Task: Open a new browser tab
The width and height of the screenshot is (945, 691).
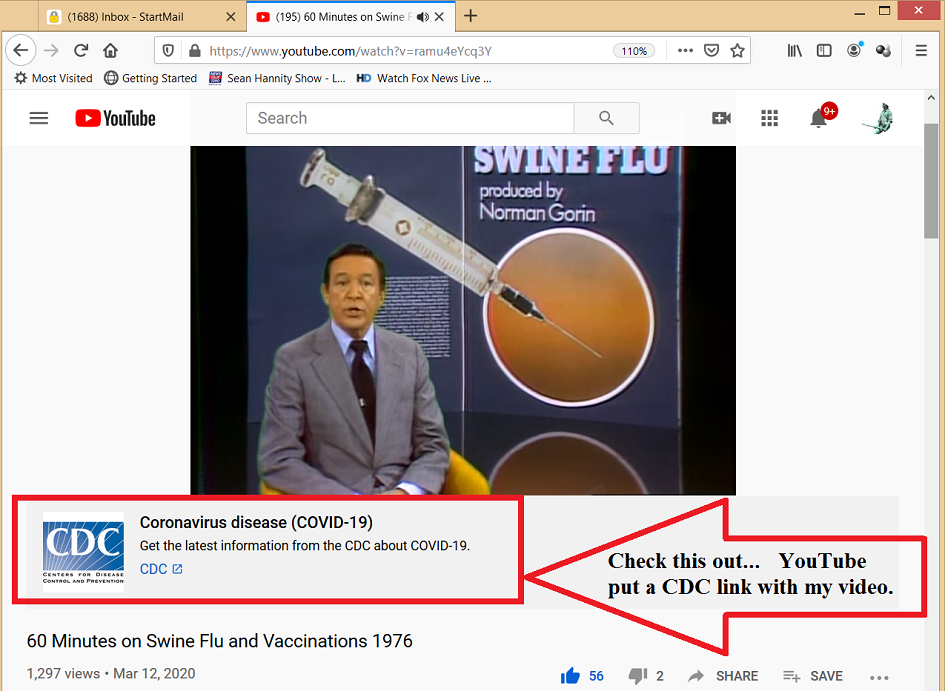Action: [471, 16]
